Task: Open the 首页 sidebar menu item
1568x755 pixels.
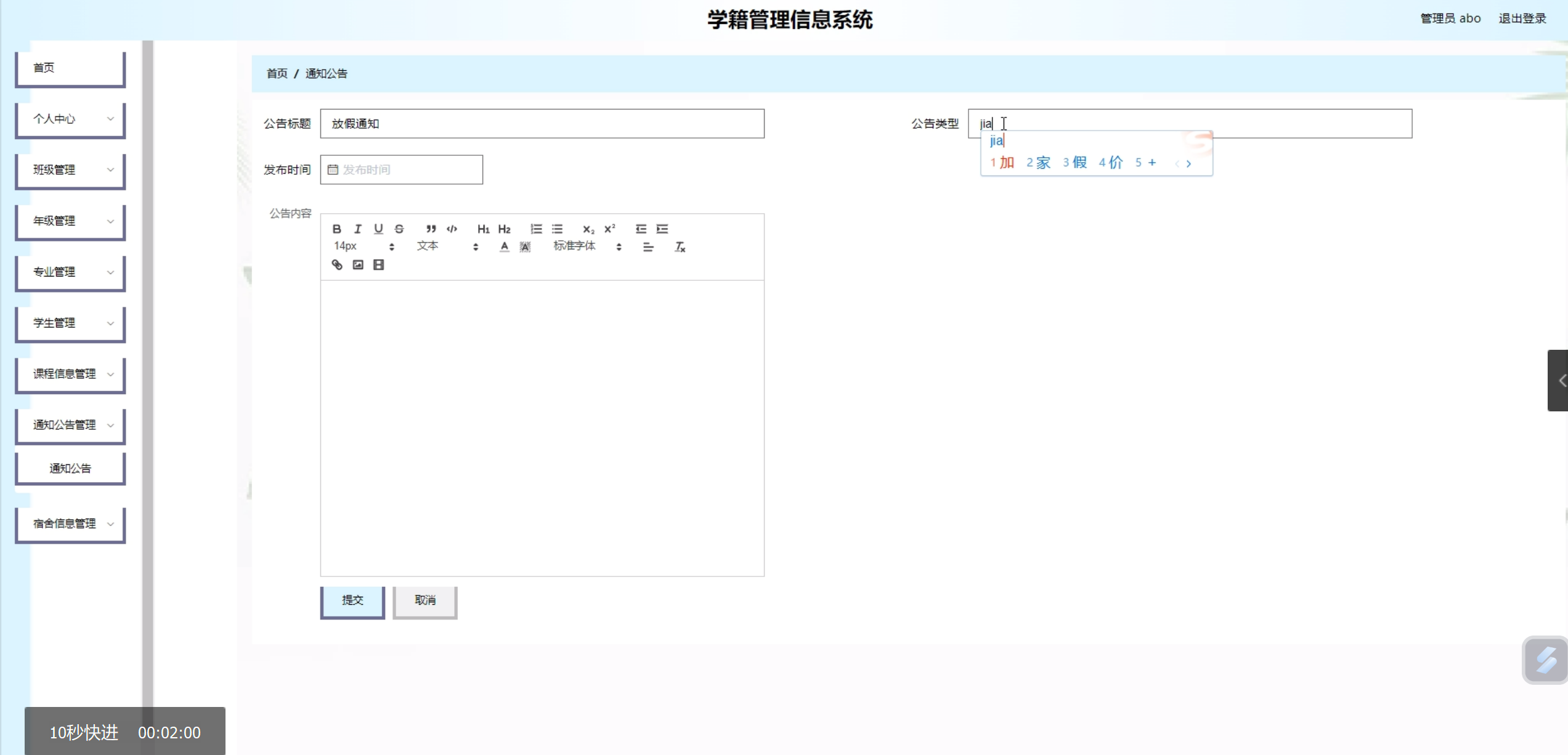Action: pos(71,68)
